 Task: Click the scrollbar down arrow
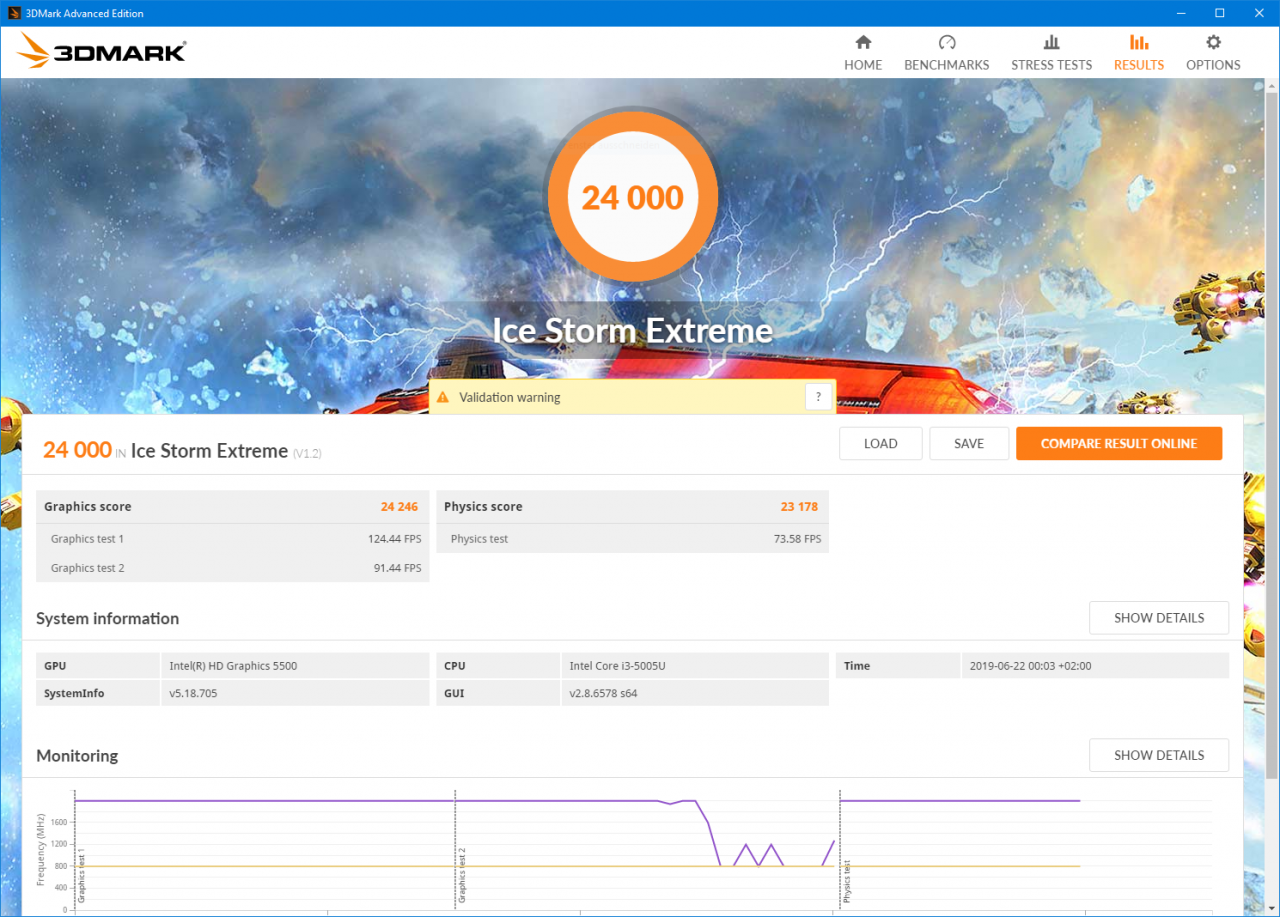tap(1272, 908)
